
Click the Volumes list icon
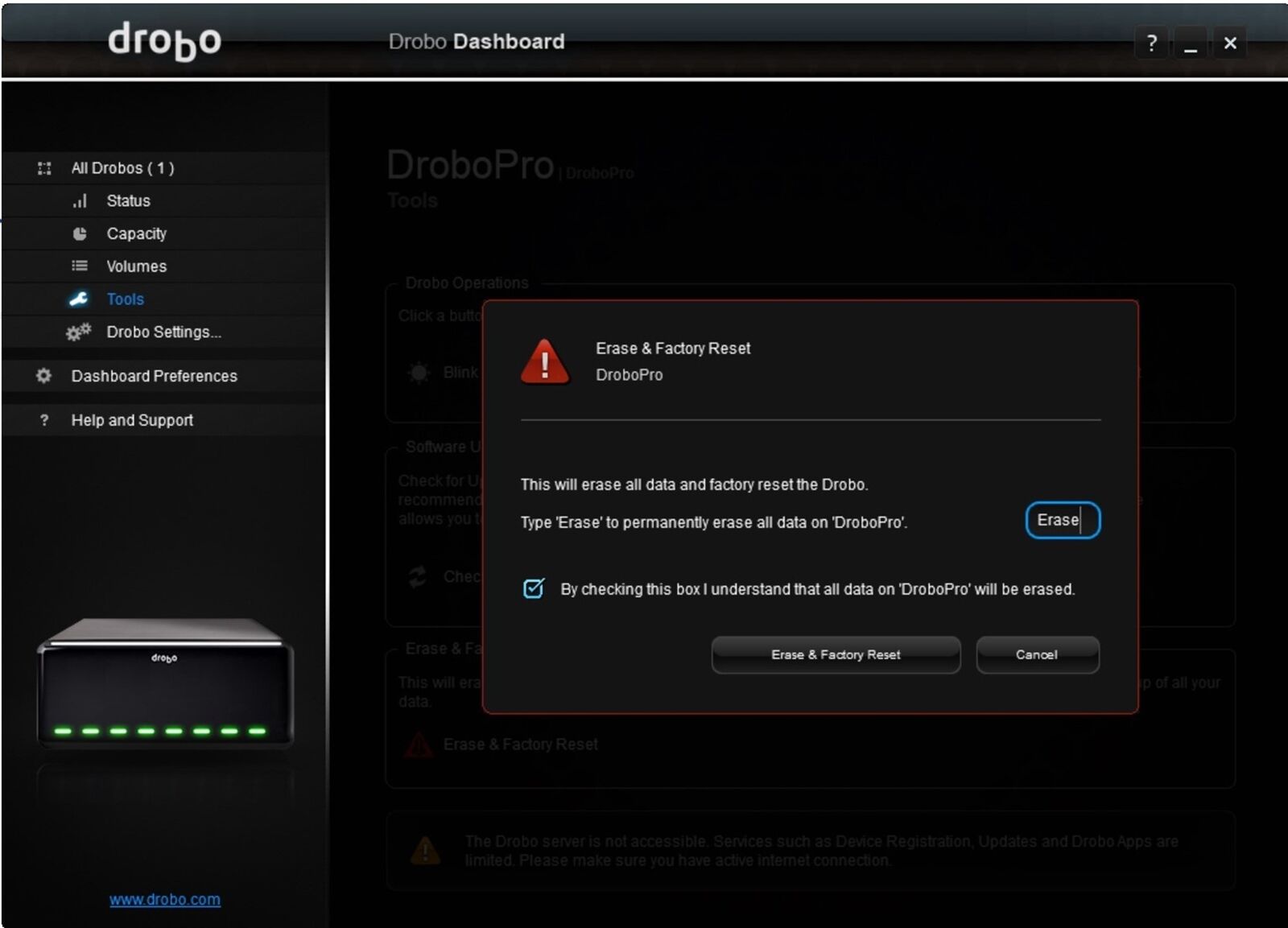[x=80, y=266]
